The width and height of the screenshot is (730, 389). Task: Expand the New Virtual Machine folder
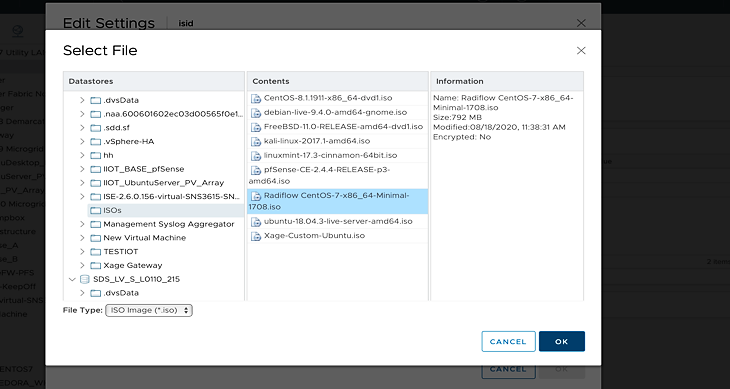click(x=82, y=238)
